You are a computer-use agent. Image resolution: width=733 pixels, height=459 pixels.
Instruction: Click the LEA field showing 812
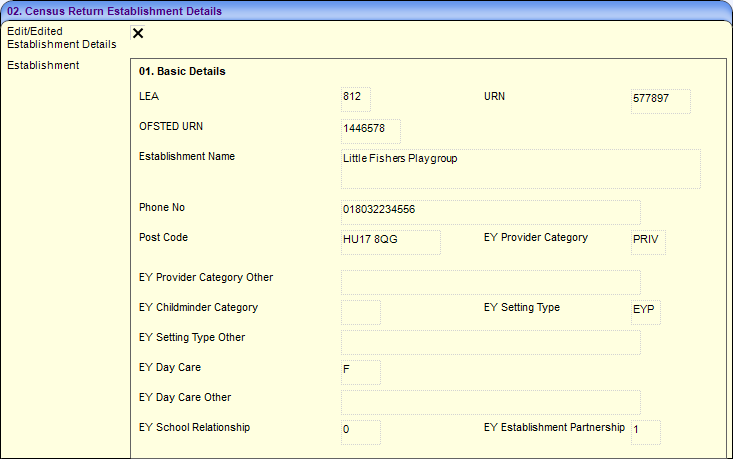tap(355, 98)
